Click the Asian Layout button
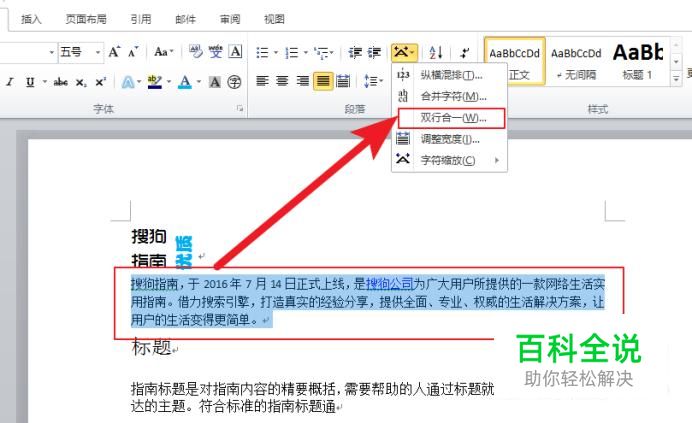This screenshot has width=692, height=423. [404, 53]
